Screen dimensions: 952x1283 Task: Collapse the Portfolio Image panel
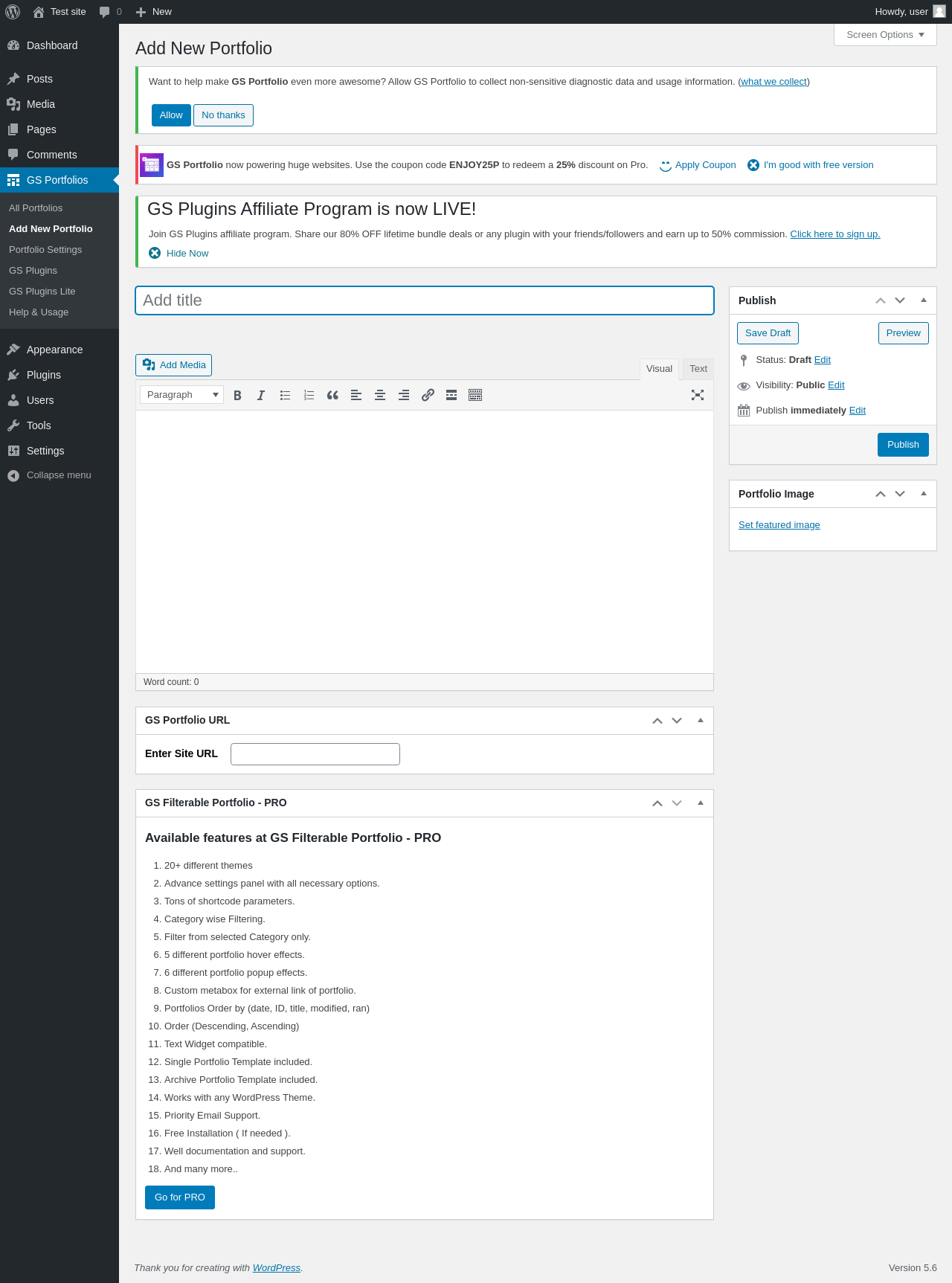click(x=924, y=494)
